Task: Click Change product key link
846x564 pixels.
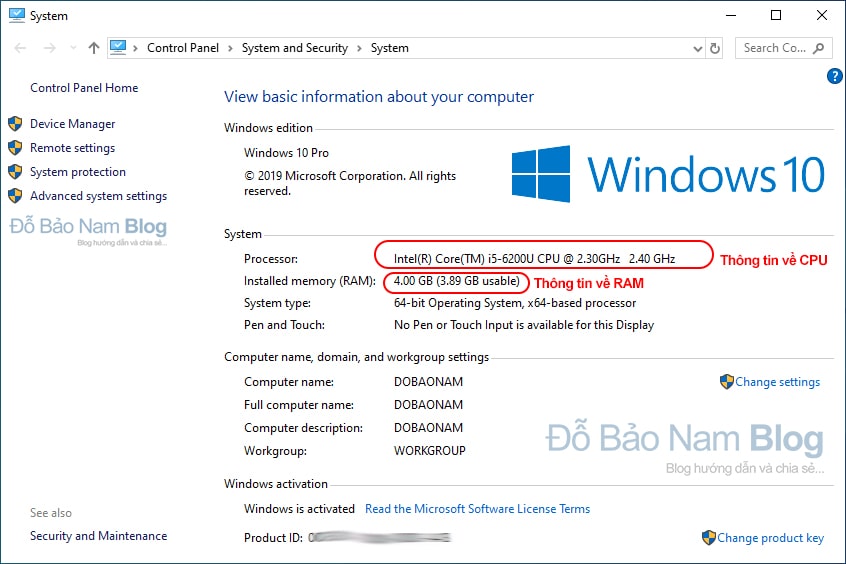Action: [x=770, y=538]
